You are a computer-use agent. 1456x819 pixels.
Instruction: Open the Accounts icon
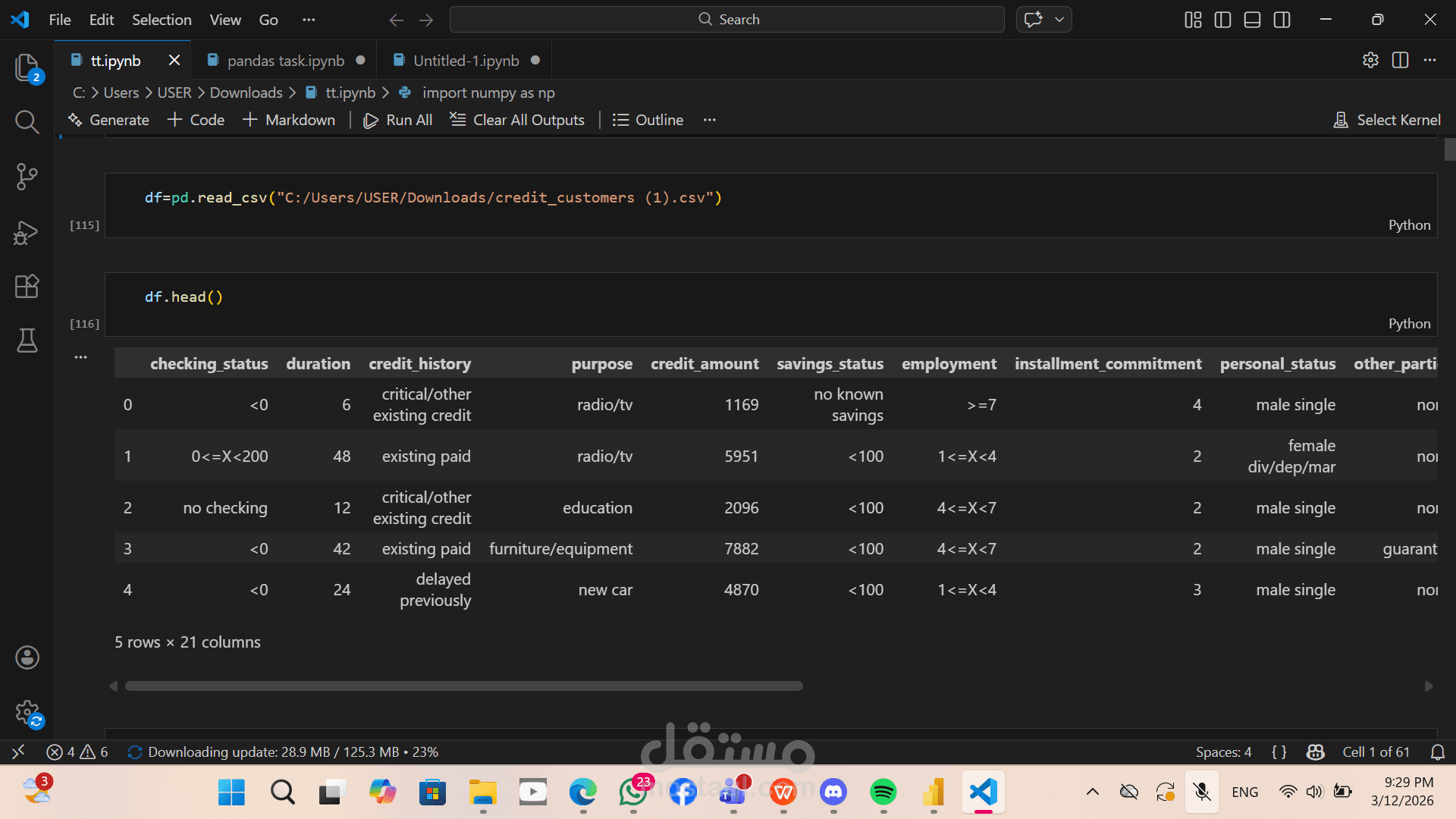point(27,657)
